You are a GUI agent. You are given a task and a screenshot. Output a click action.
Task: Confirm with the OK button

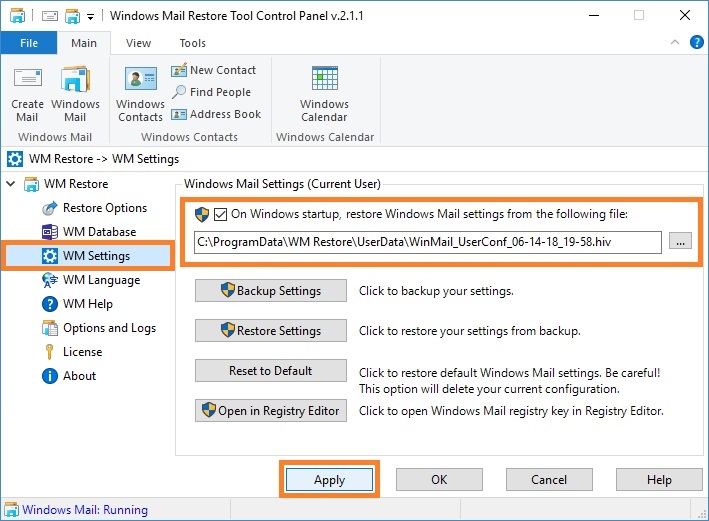(439, 479)
